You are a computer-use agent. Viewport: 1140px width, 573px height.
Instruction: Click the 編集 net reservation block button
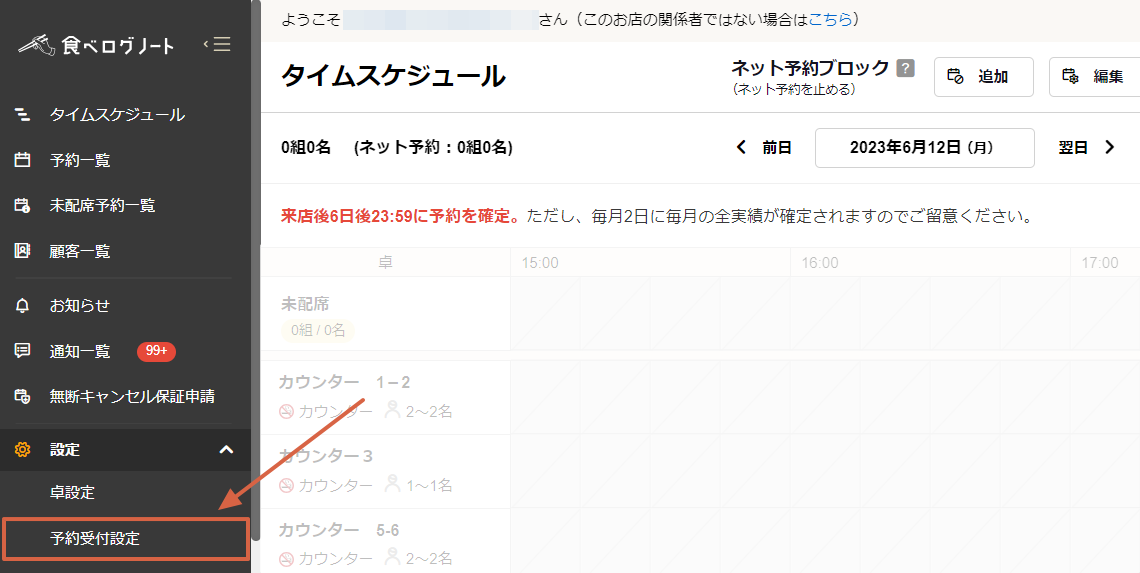pos(1095,76)
